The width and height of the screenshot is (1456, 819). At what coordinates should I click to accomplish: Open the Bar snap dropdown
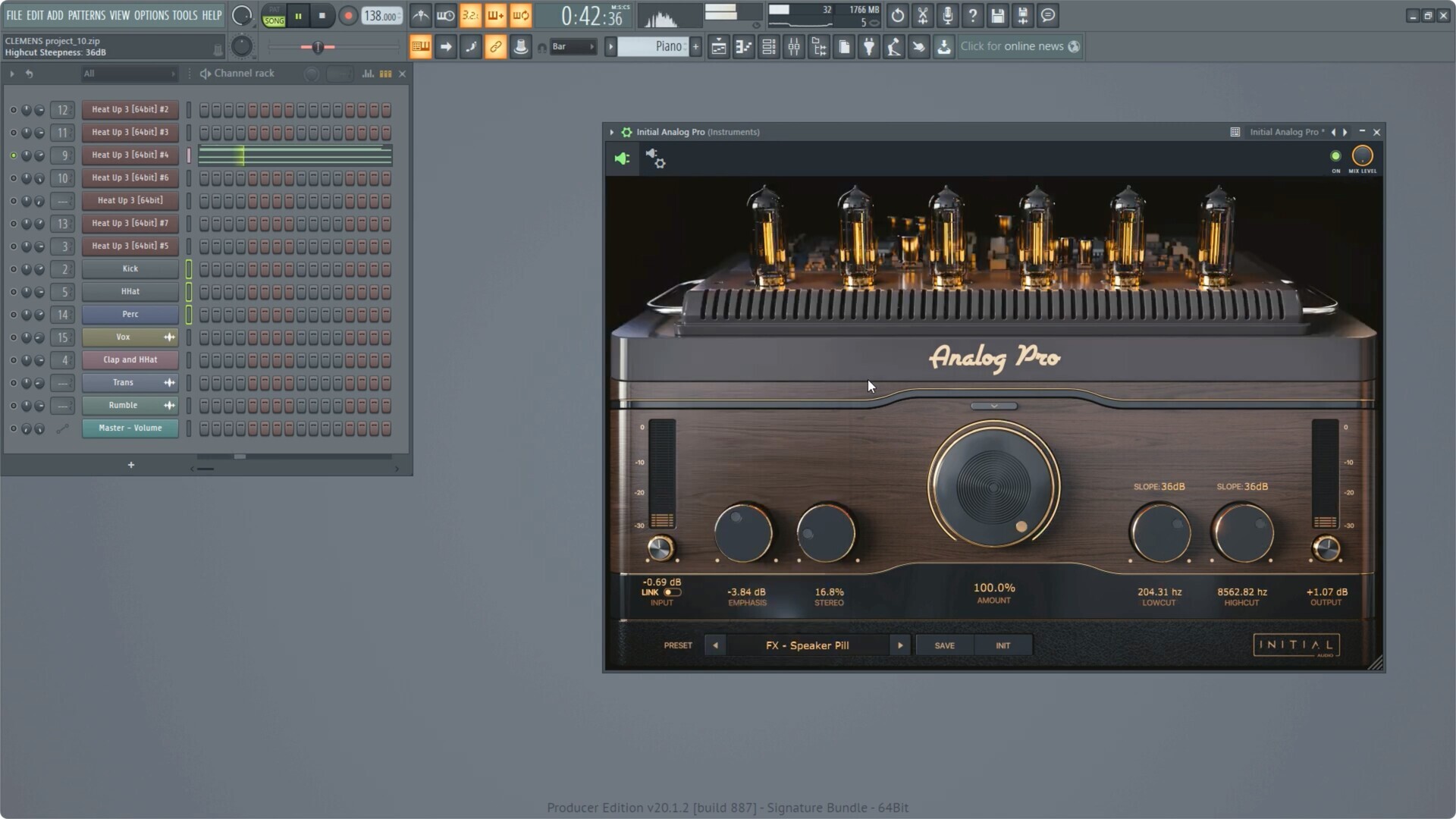tap(573, 46)
